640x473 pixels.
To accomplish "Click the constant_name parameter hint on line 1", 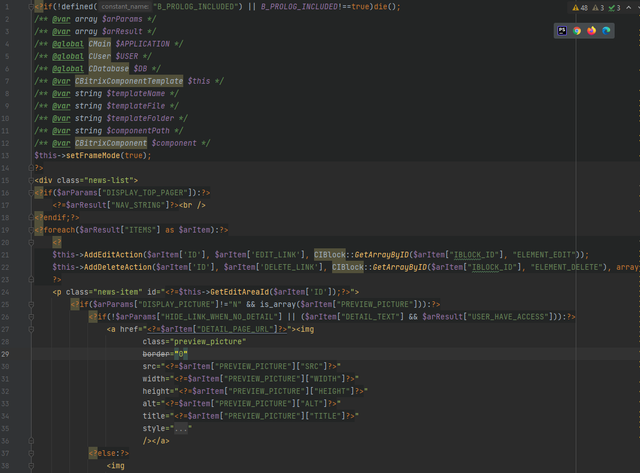I will click(x=125, y=7).
